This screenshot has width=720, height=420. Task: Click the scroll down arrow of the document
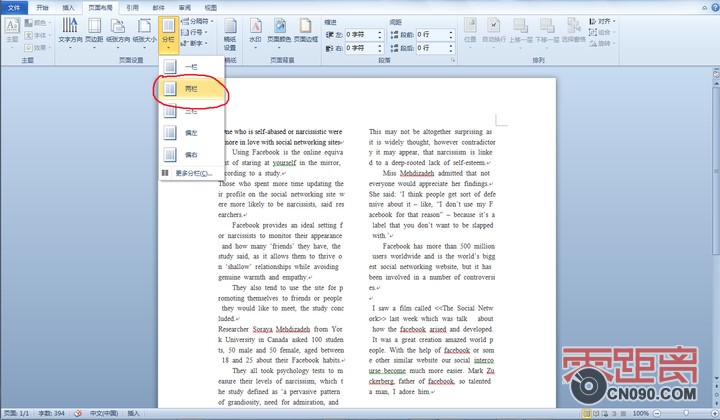click(716, 378)
